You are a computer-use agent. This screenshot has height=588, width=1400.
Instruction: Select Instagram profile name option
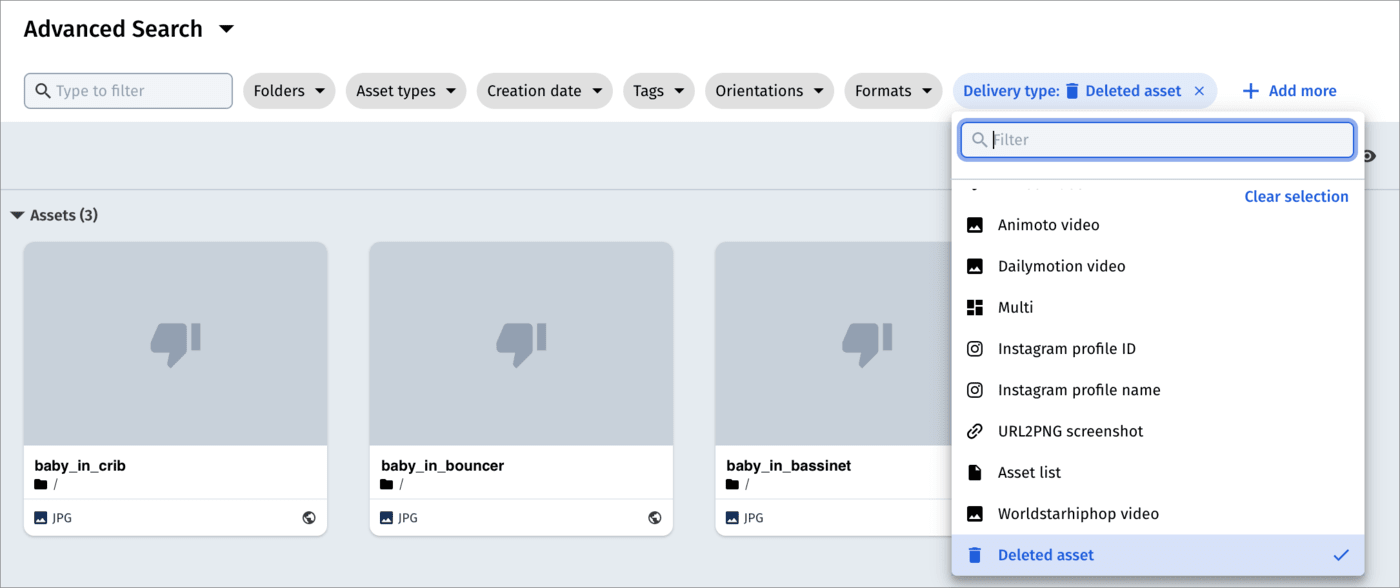tap(1158, 391)
